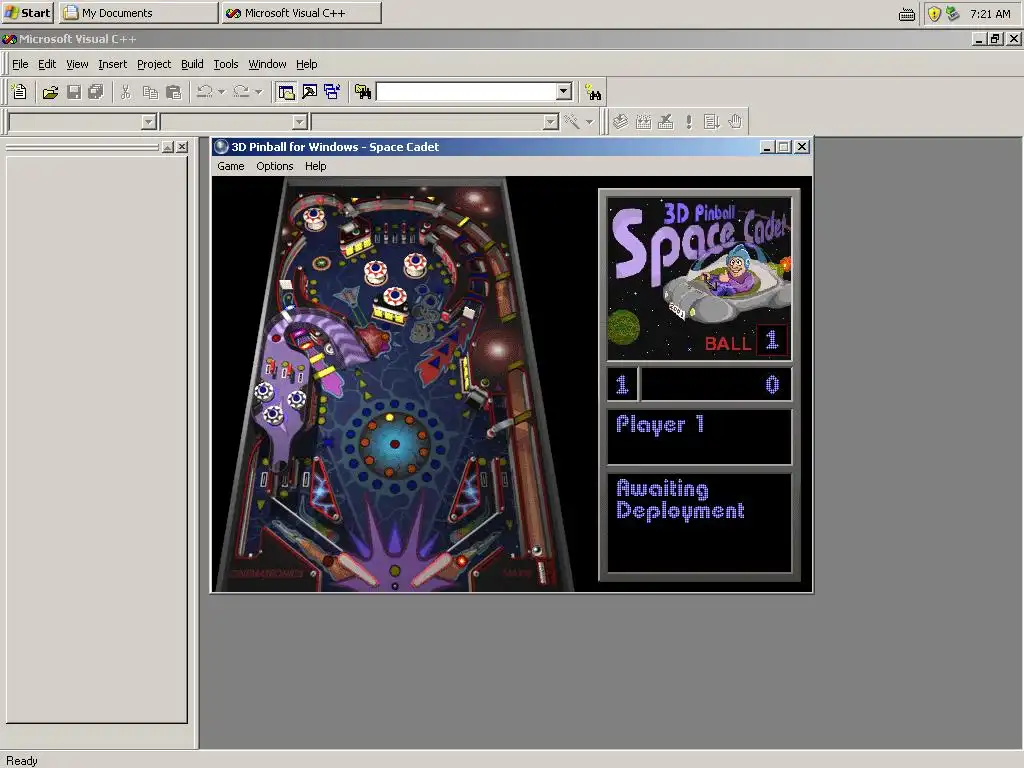Click the Open file folder icon
Image resolution: width=1024 pixels, height=768 pixels.
(50, 92)
